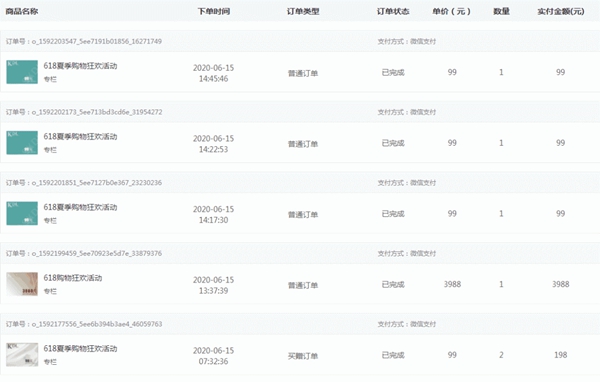Open 618夏季购物狂欢活动 title in the 14:17:30 order
Image resolution: width=600 pixels, height=382 pixels.
[x=80, y=207]
